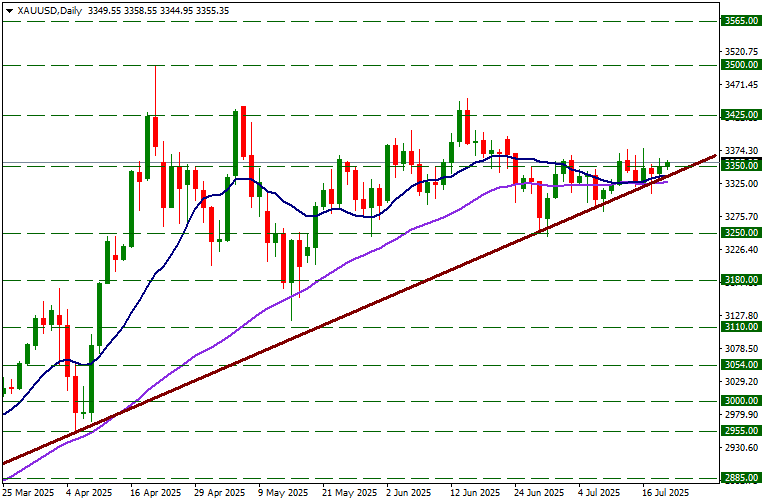Click the 12 Jun 2025 date label
The image size is (765, 504).
coord(476,493)
